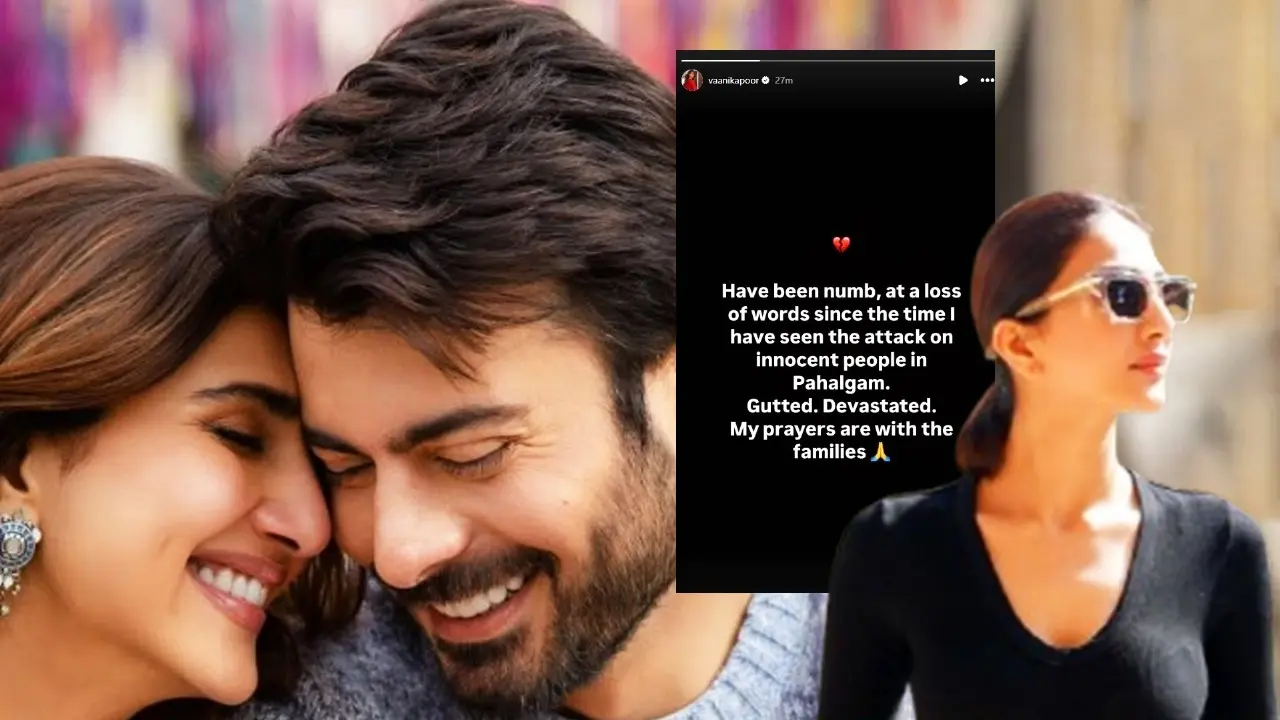This screenshot has height=720, width=1280.
Task: Toggle story playback with the triangle icon
Action: point(963,80)
